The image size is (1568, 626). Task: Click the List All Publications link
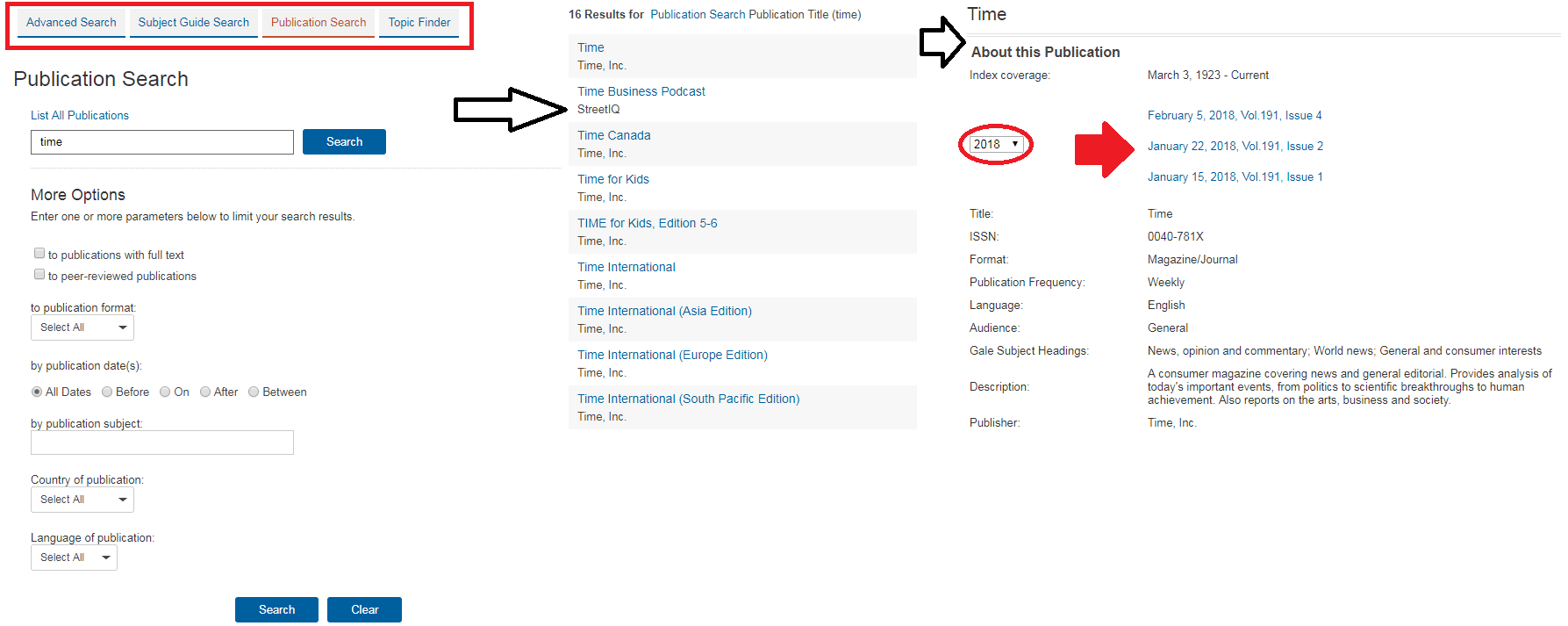[80, 115]
